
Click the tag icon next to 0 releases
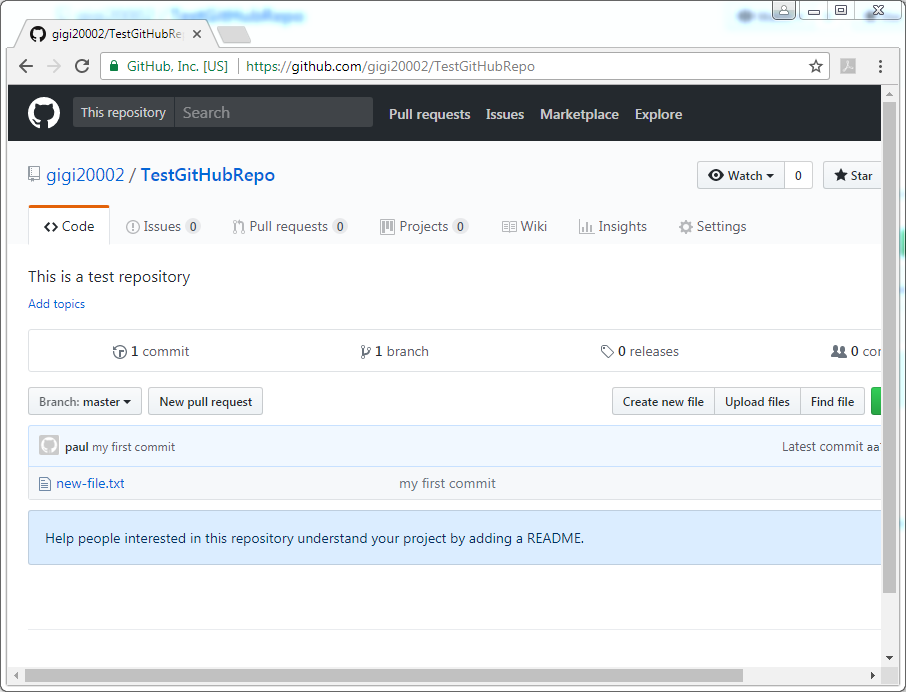point(607,351)
